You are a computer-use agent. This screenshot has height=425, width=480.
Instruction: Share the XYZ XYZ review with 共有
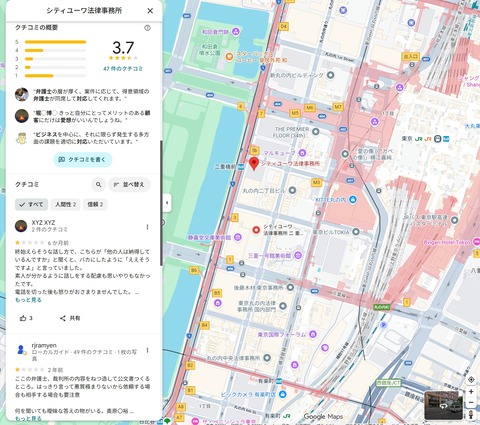pyautogui.click(x=70, y=318)
